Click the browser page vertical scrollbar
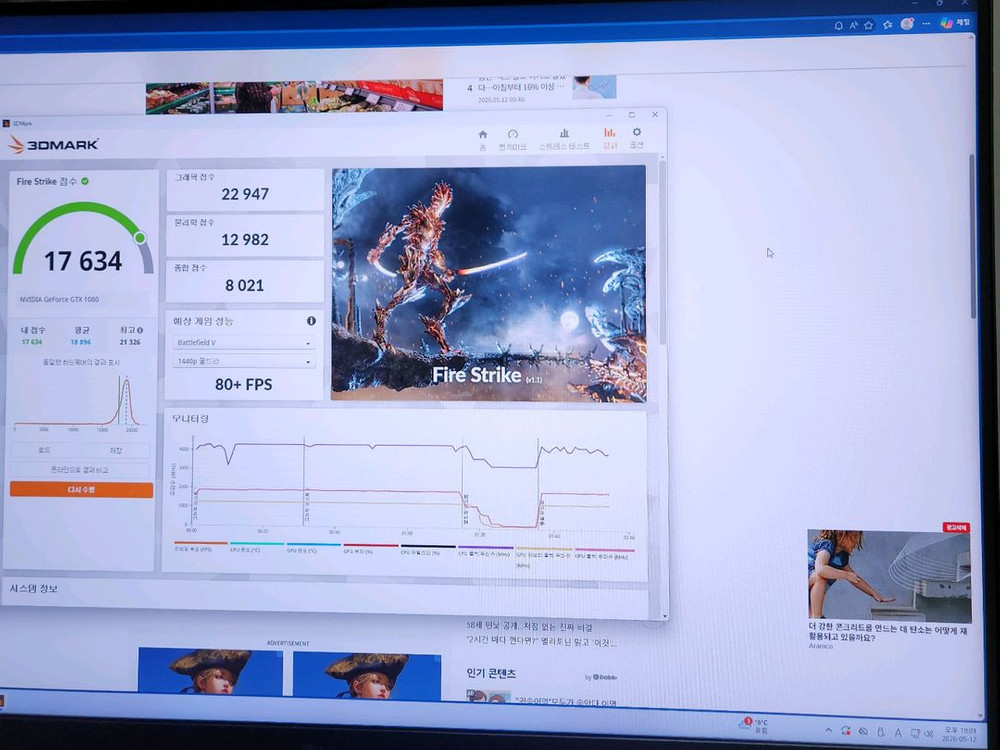 (x=973, y=236)
